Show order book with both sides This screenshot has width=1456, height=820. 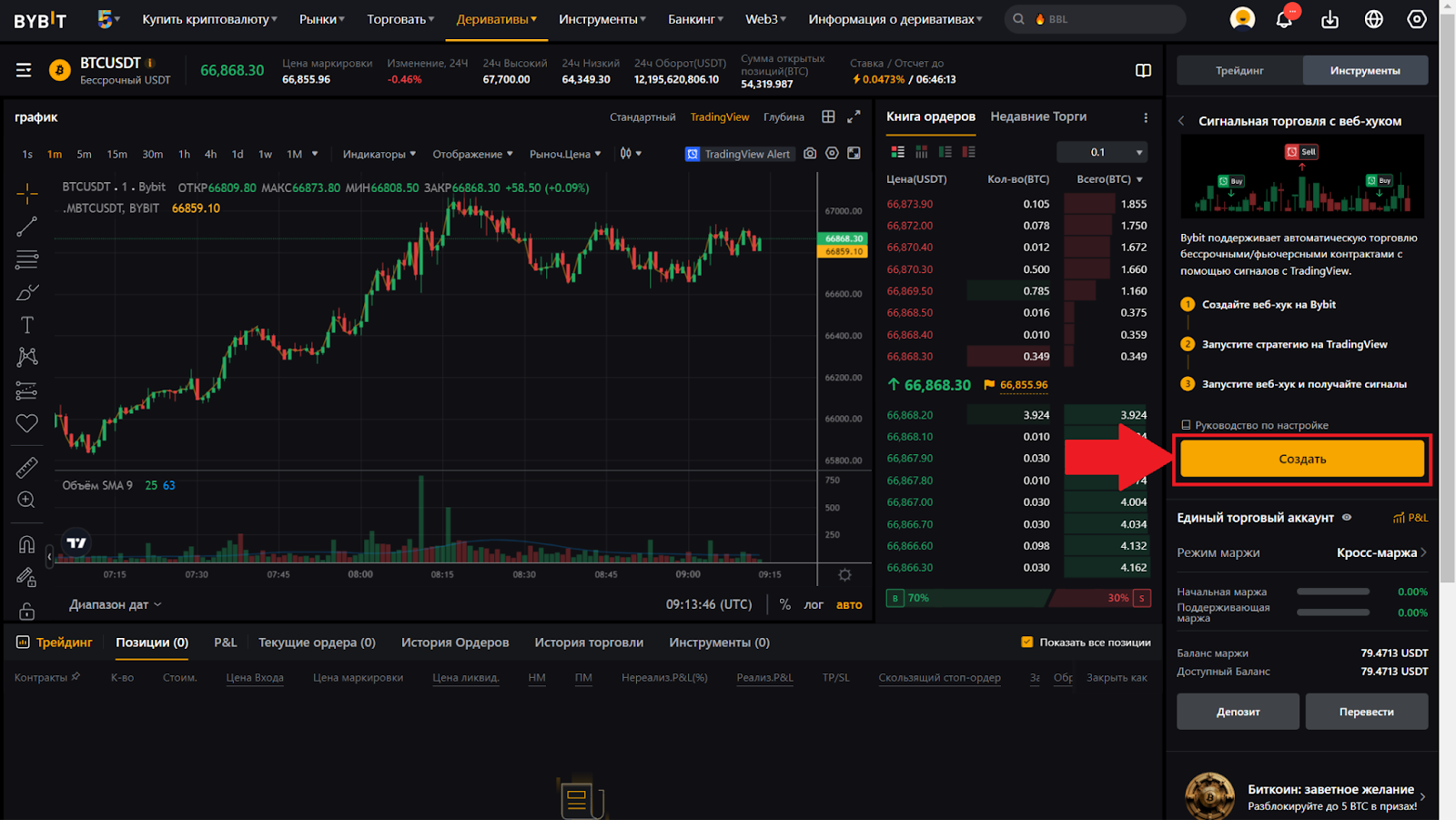pyautogui.click(x=897, y=152)
